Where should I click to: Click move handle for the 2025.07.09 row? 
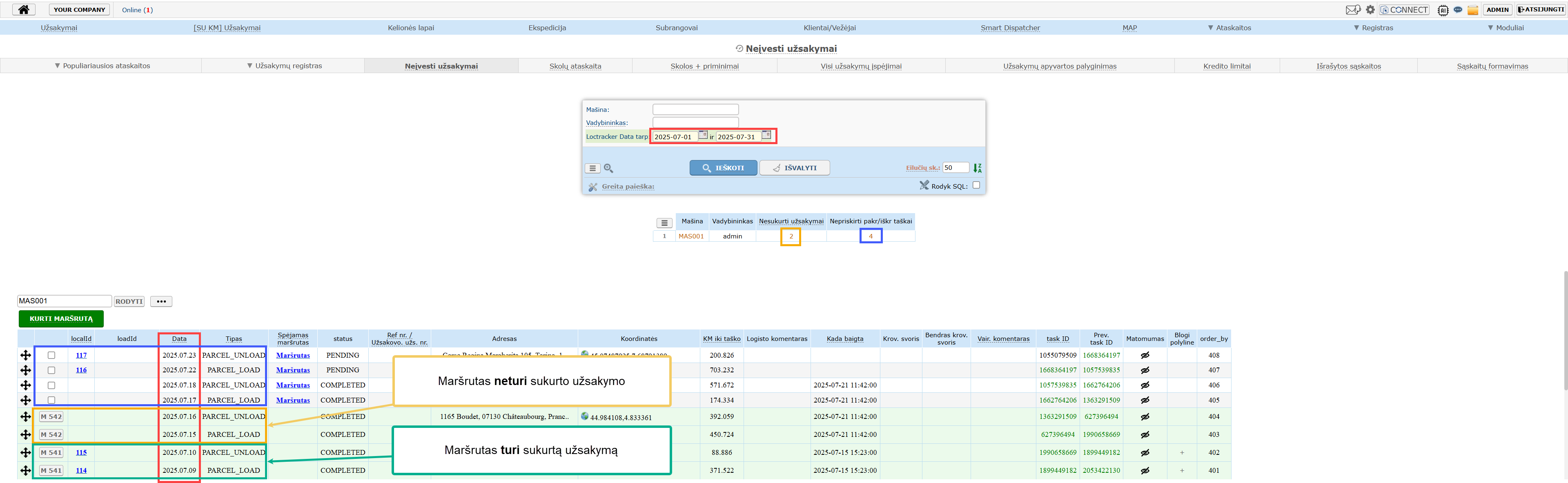[x=26, y=470]
